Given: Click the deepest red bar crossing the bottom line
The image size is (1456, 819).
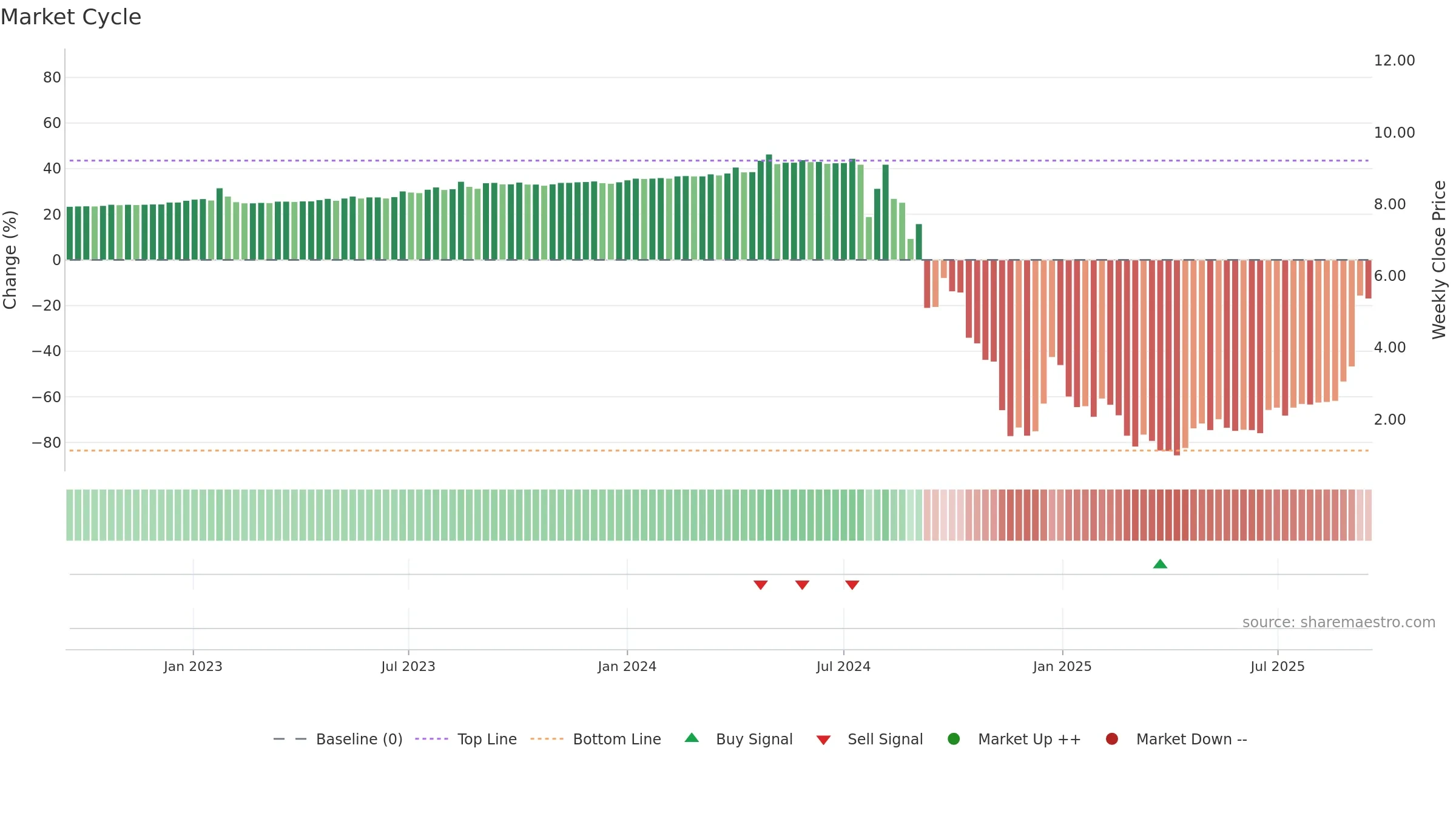Looking at the screenshot, I should [1177, 358].
